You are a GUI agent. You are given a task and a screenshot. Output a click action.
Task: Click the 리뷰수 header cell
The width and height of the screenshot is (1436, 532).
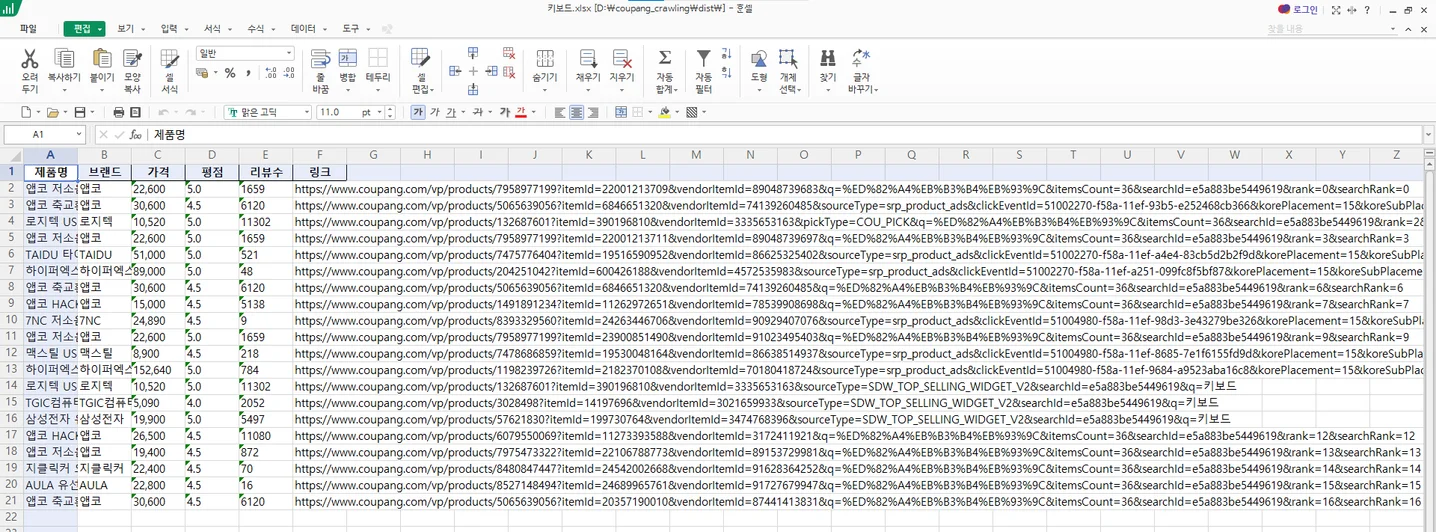pos(266,171)
